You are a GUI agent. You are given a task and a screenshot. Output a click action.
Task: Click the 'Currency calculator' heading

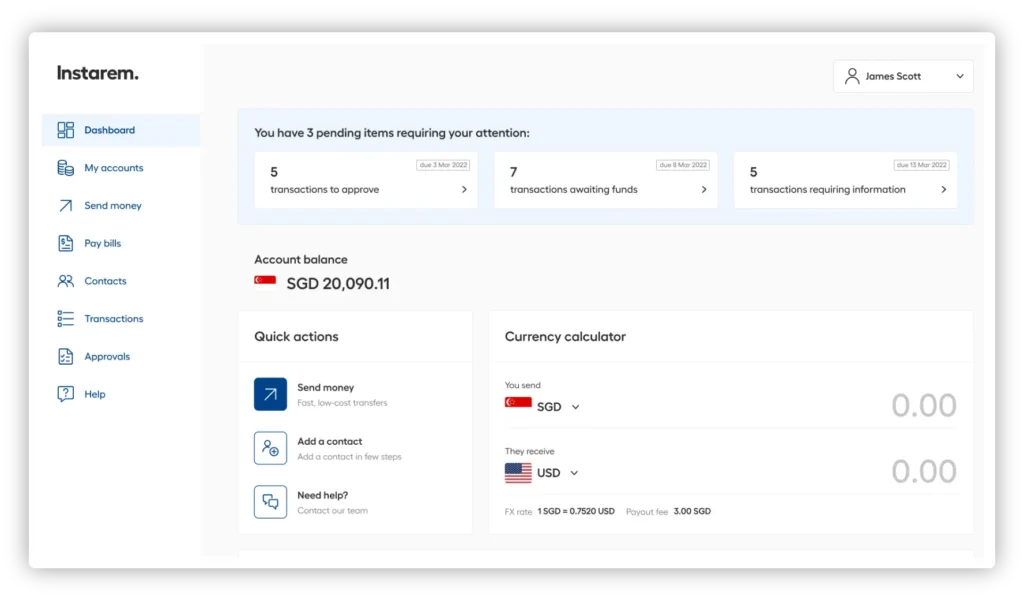[x=565, y=337]
